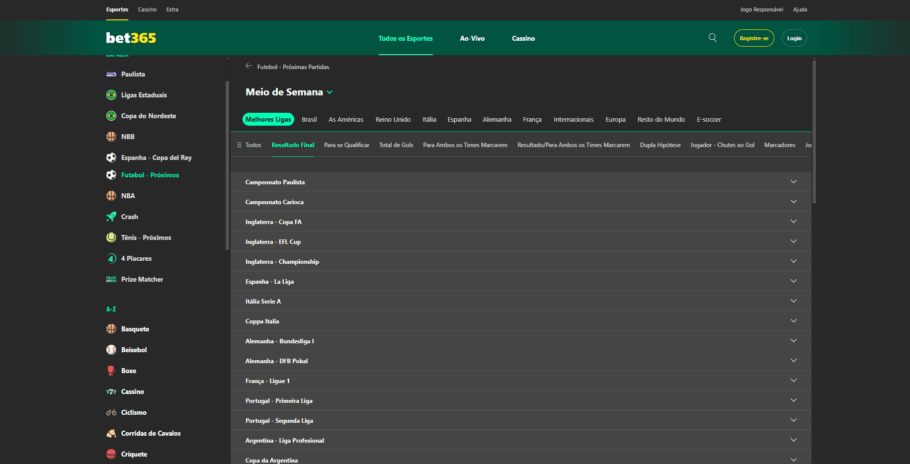Open the Boxe glove icon
The width and height of the screenshot is (910, 464).
(x=111, y=371)
